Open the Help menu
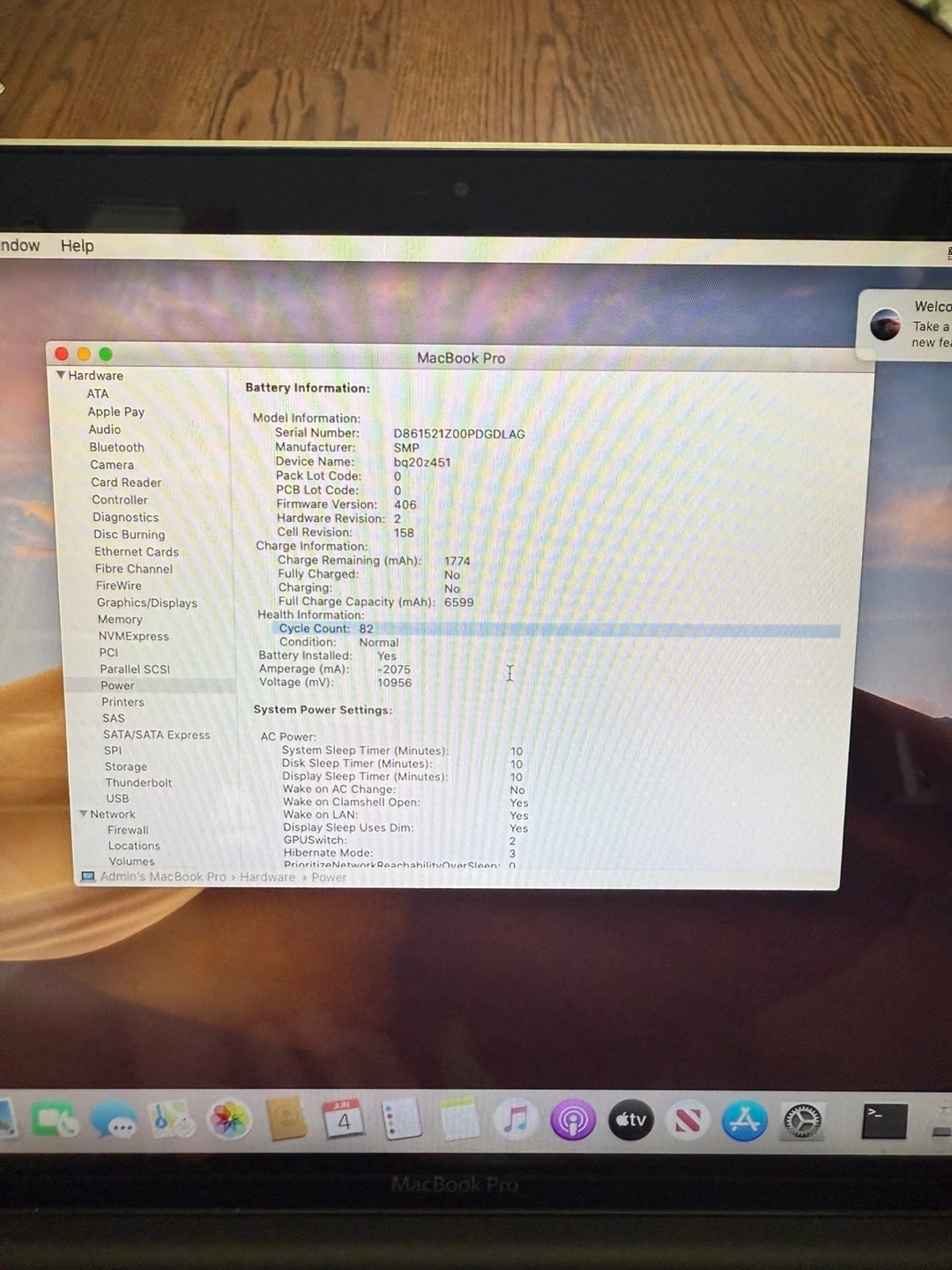The width and height of the screenshot is (952, 1270). 77,246
